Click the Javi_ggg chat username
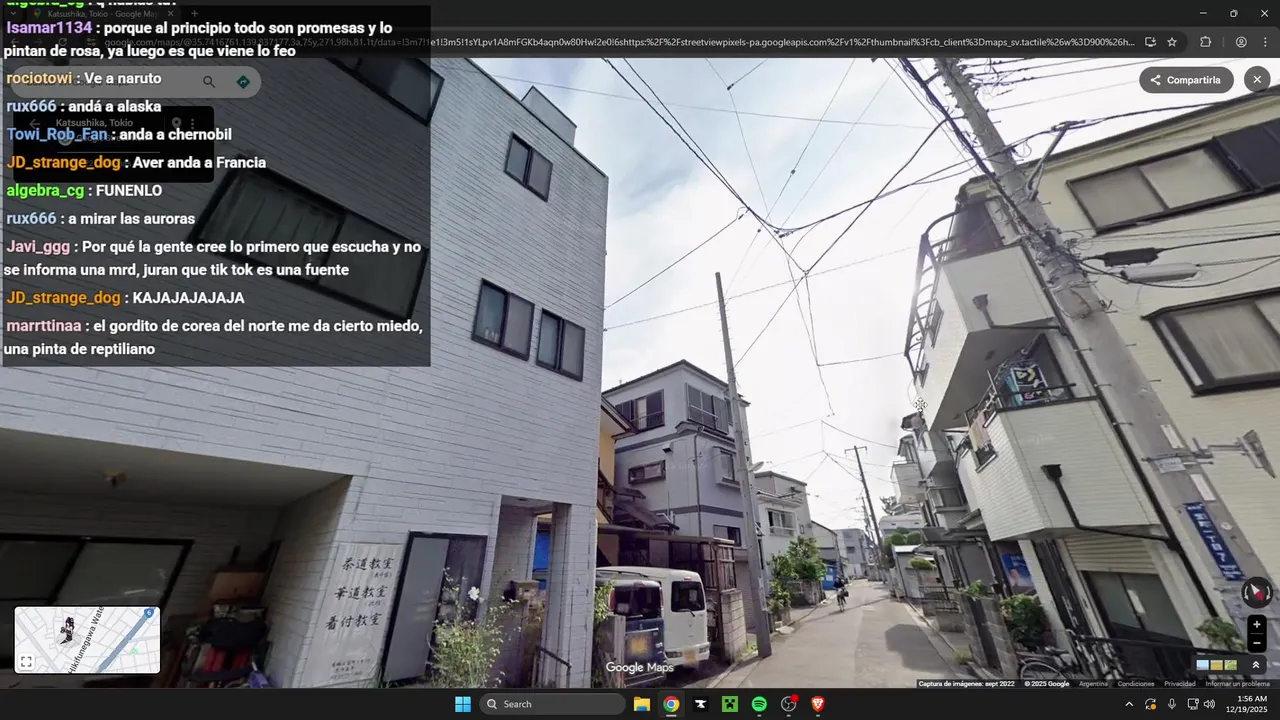Image resolution: width=1280 pixels, height=720 pixels. point(40,246)
